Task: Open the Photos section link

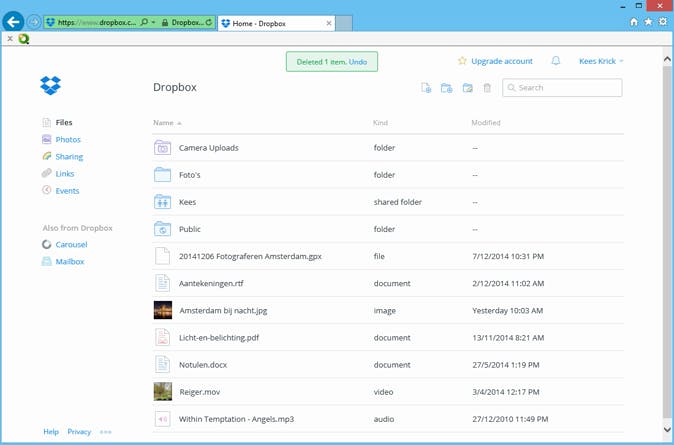Action: [x=68, y=139]
